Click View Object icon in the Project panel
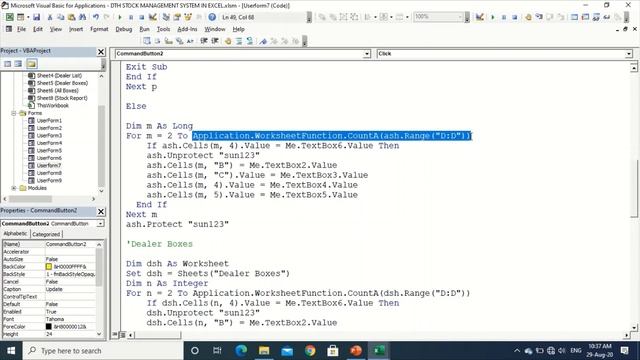The height and width of the screenshot is (360, 640). [x=18, y=64]
